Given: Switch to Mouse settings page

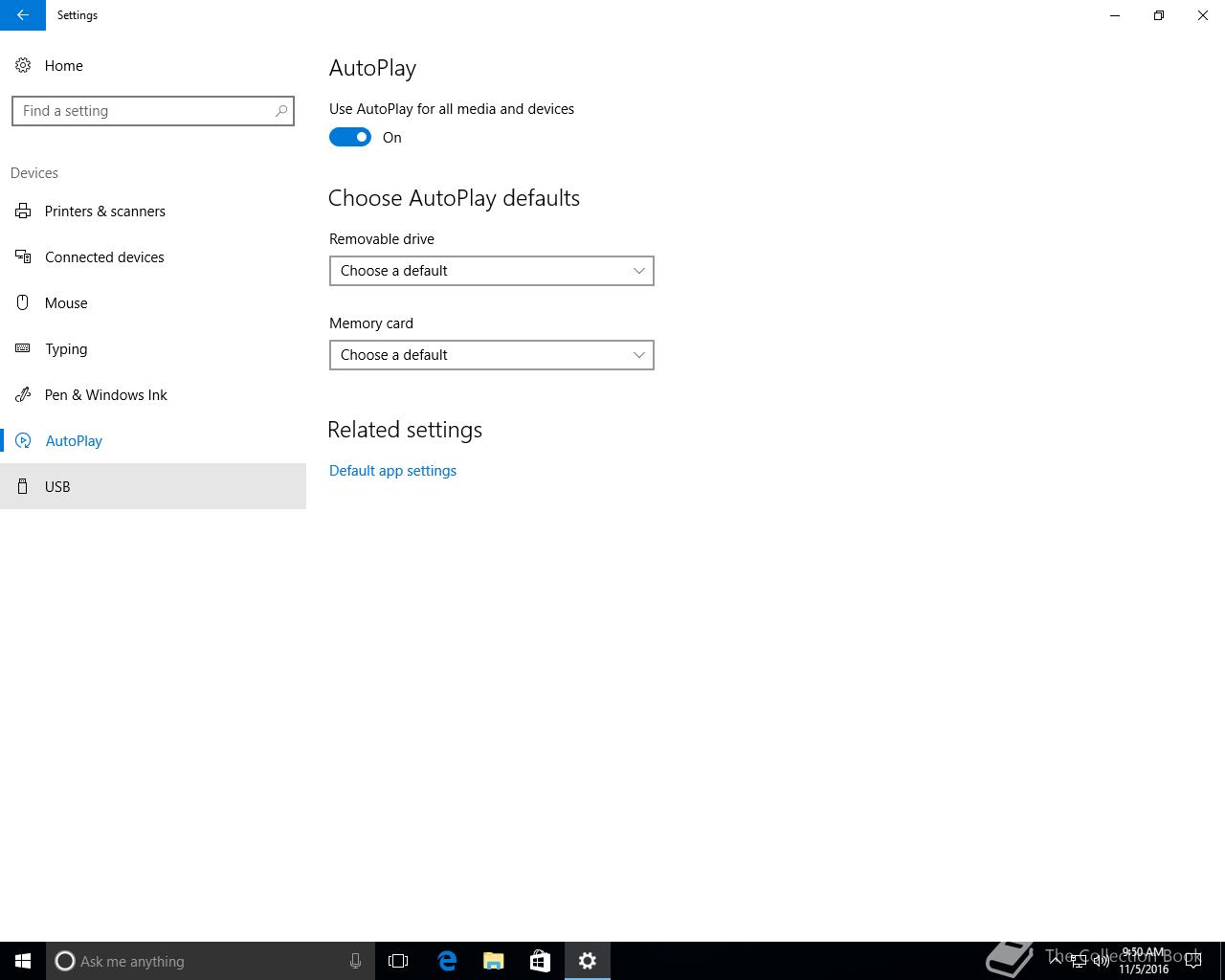Looking at the screenshot, I should [153, 302].
